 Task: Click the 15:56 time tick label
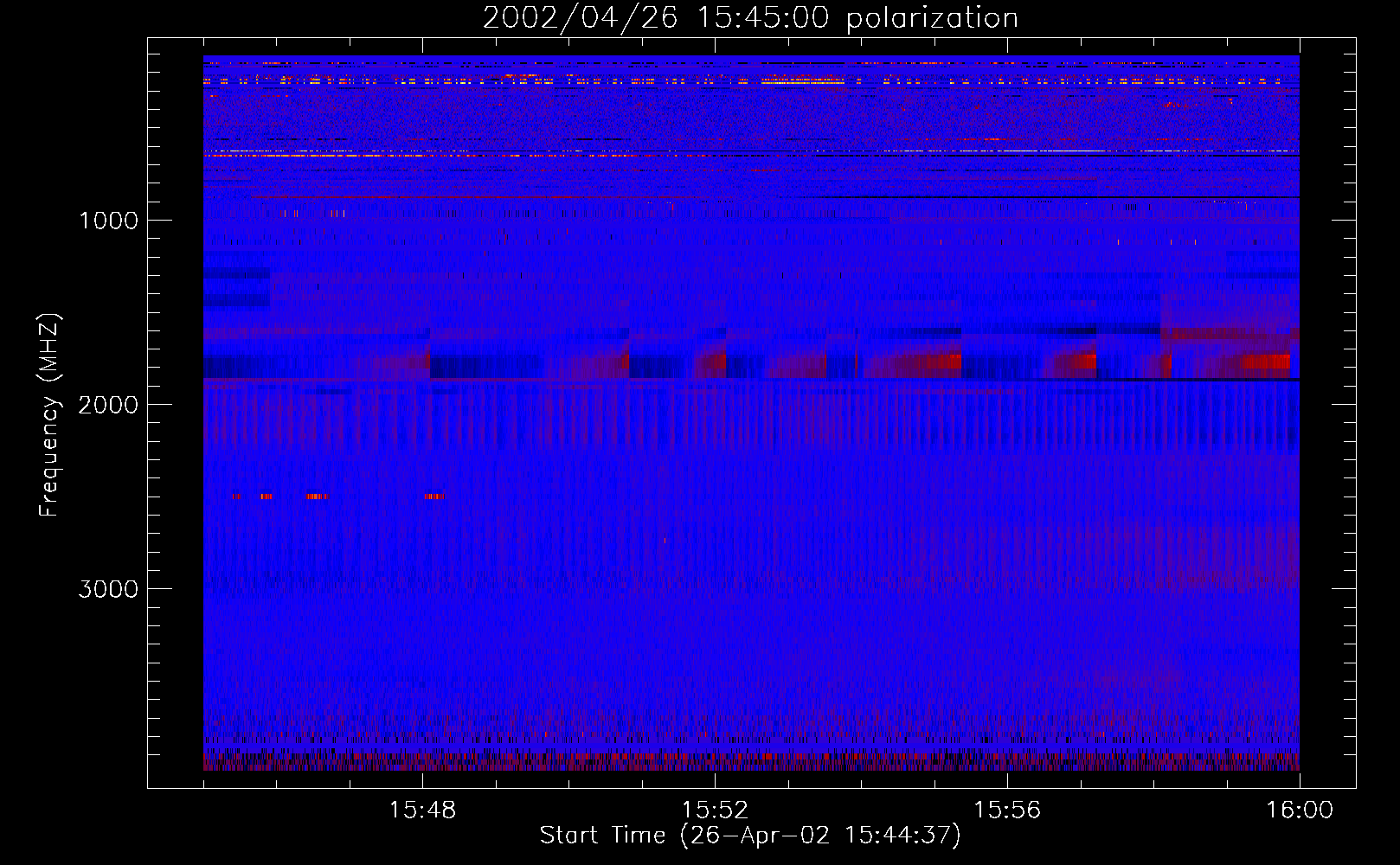click(x=1007, y=811)
